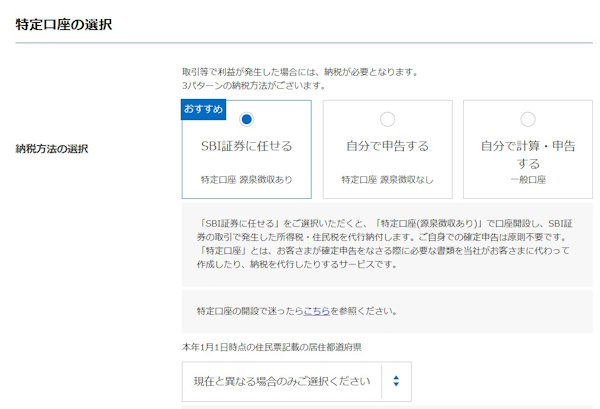Screen dimensions: 600x409
Task: Select the SBI証券に任せる radio button
Action: click(x=246, y=119)
